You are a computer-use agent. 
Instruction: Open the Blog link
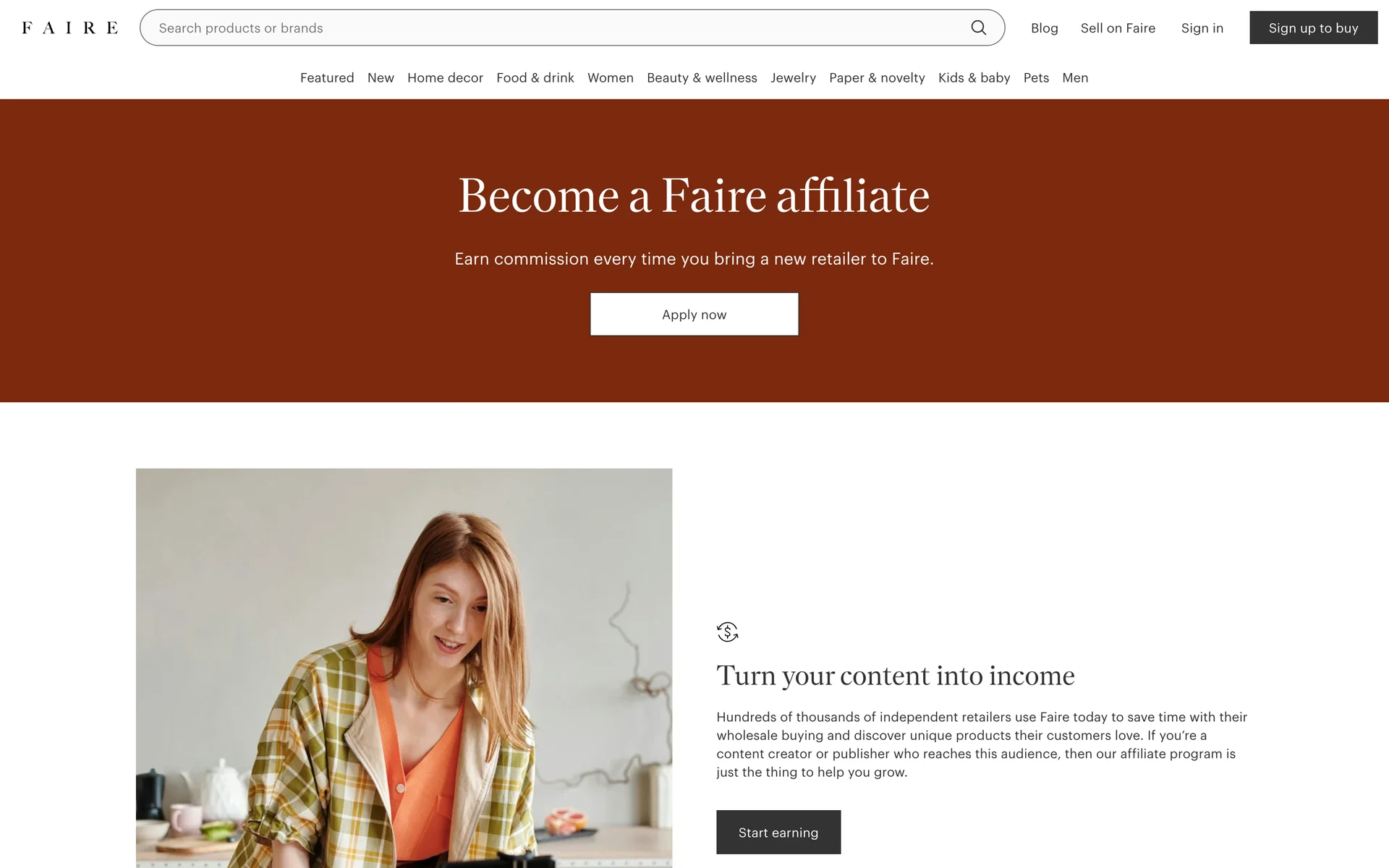click(1044, 27)
